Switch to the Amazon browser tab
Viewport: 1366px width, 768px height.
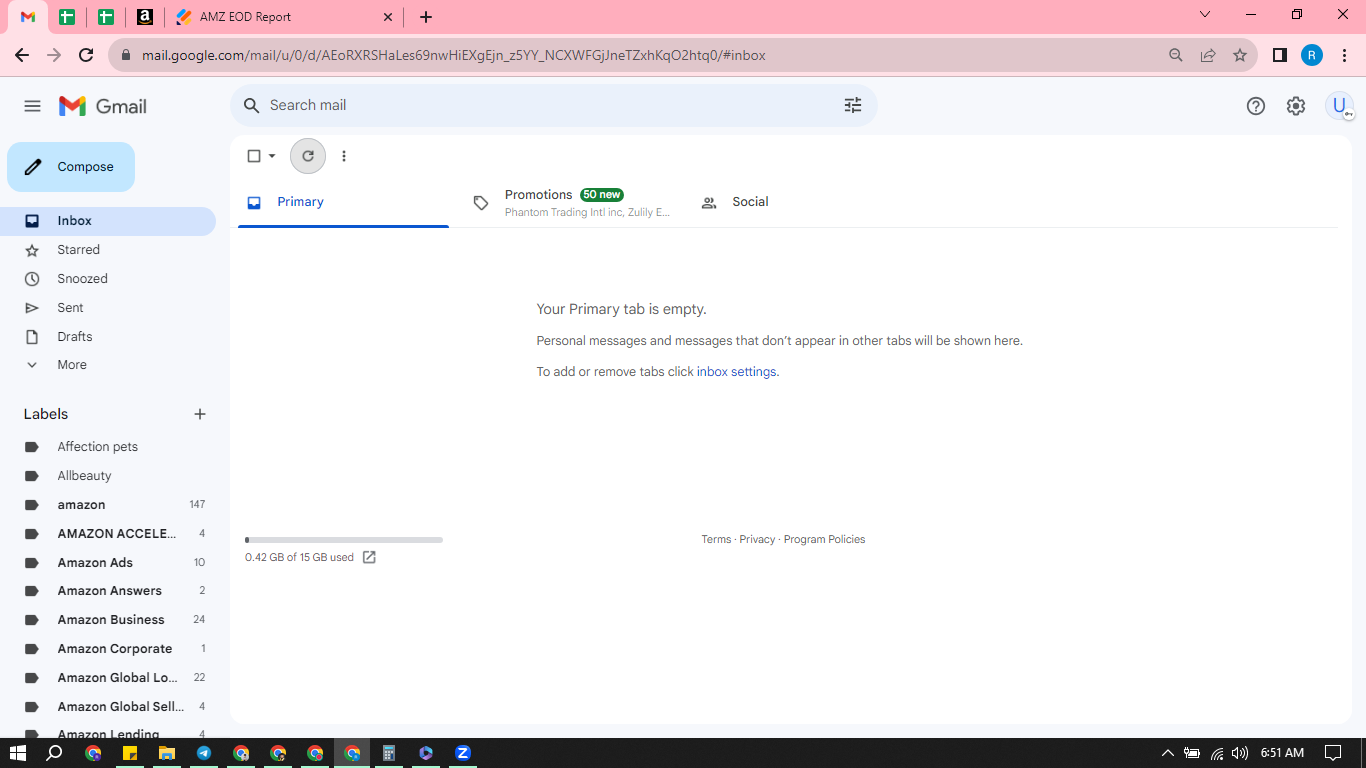click(x=145, y=17)
